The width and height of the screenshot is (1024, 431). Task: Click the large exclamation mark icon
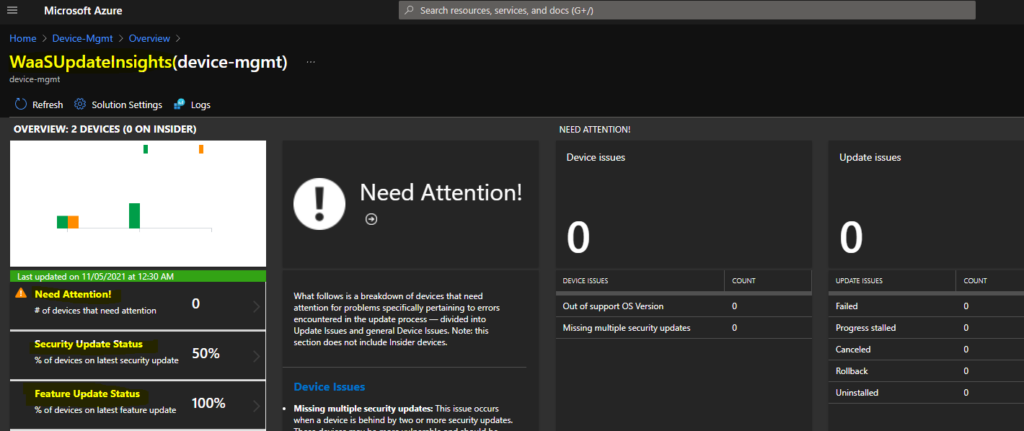click(x=319, y=203)
